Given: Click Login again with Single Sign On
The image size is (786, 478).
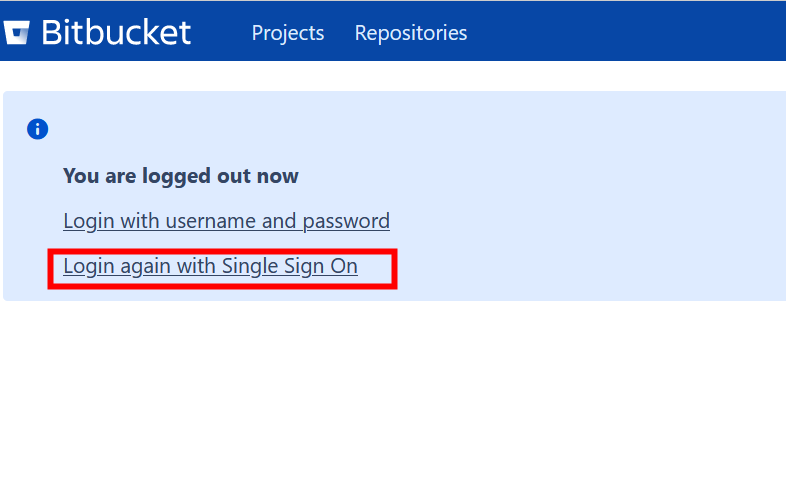Looking at the screenshot, I should click(210, 267).
